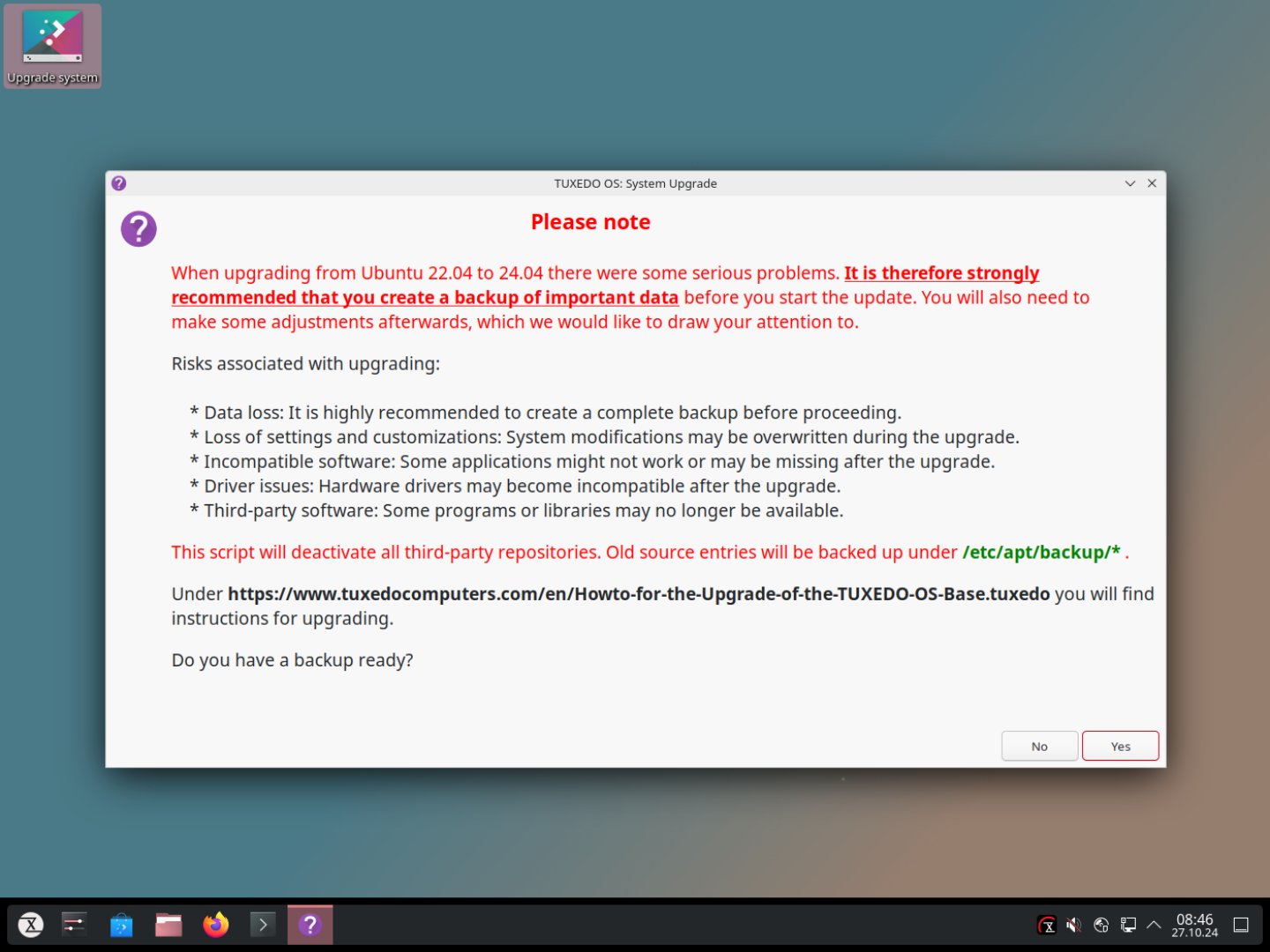Confirm backup ready with Yes button
This screenshot has height=952, width=1270.
(1120, 746)
